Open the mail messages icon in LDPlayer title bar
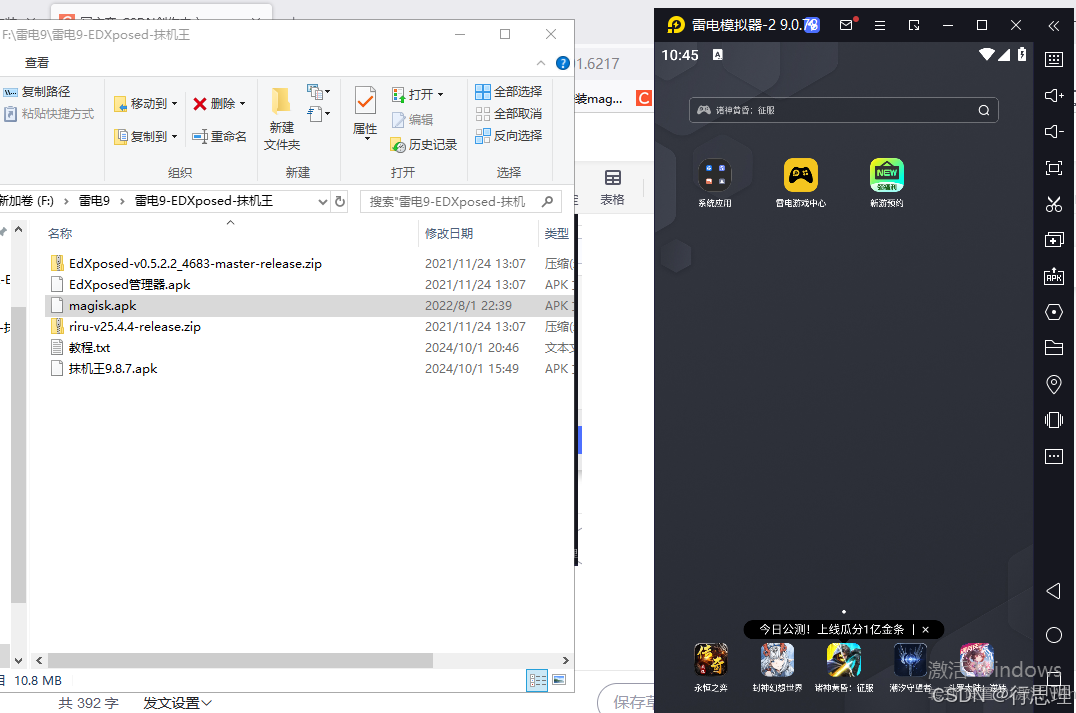Viewport: 1076px width, 713px height. (846, 25)
